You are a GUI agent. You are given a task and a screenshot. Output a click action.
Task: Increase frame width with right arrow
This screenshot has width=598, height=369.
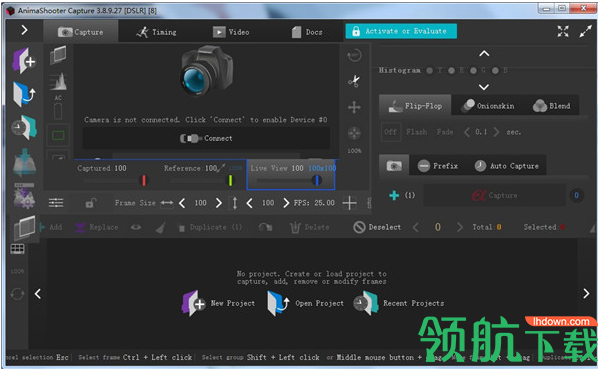(219, 203)
